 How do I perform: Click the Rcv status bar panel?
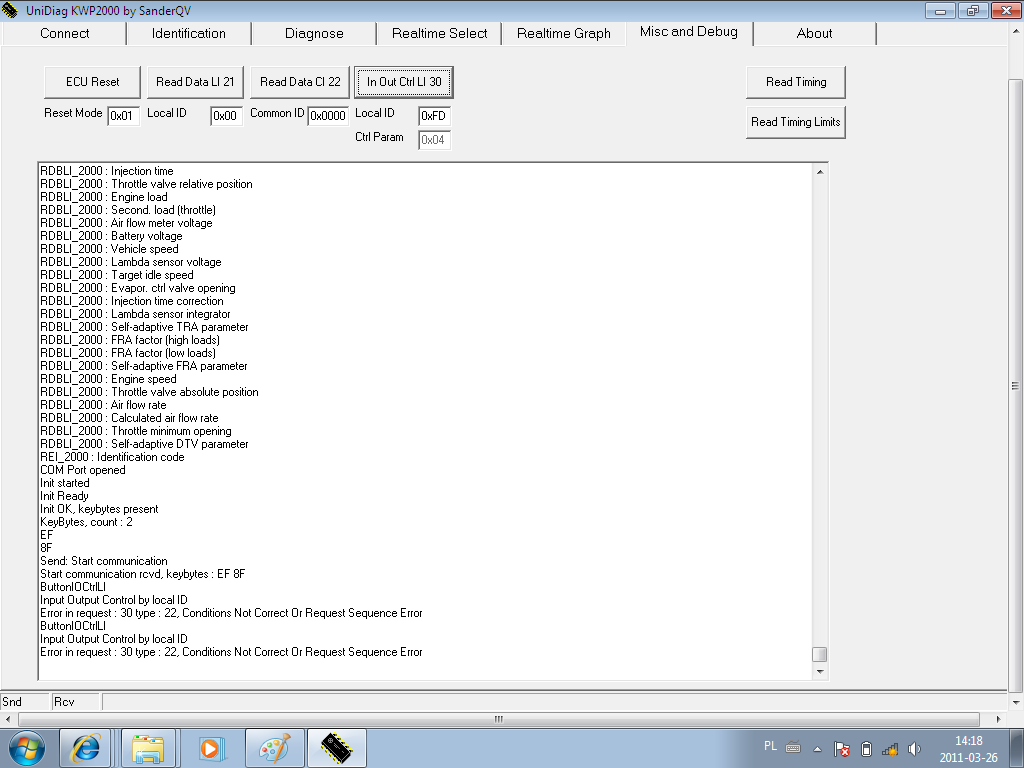(76, 702)
